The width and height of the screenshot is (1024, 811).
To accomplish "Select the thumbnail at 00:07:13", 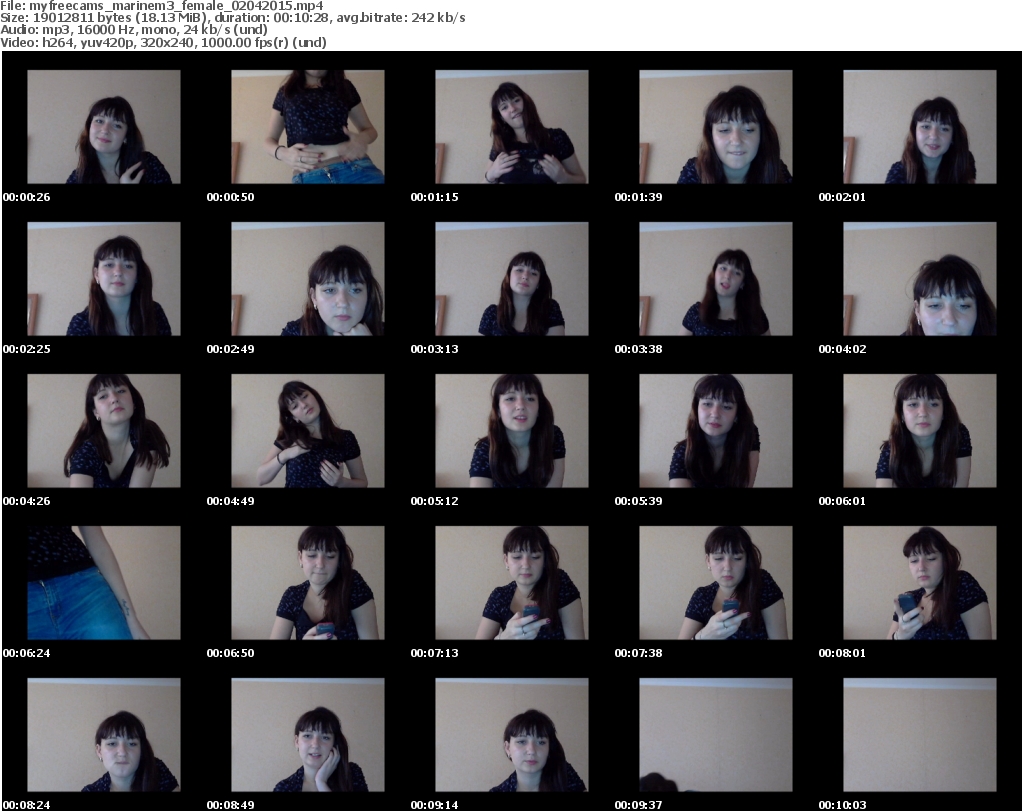I will point(512,583).
